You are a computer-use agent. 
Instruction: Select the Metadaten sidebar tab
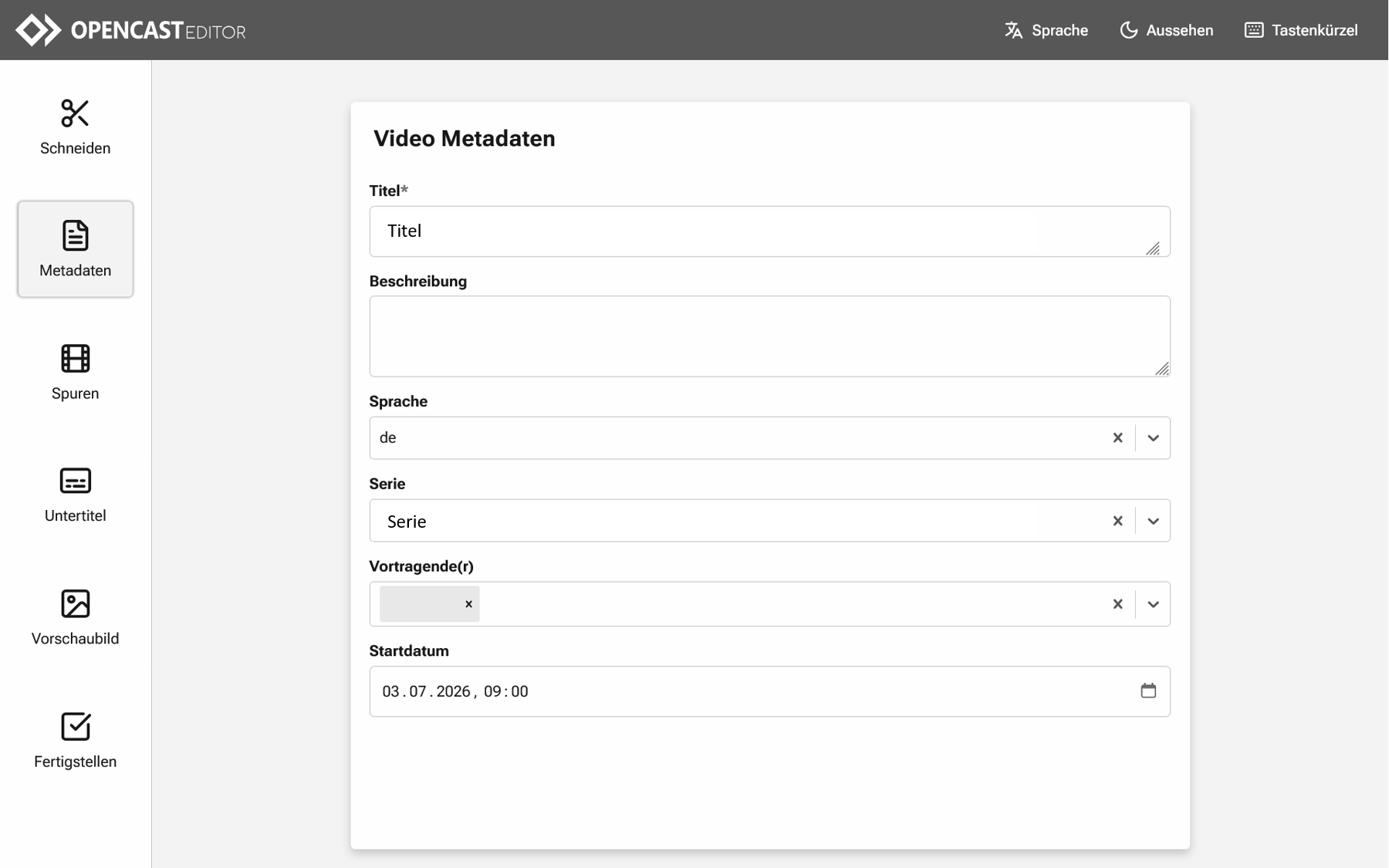pyautogui.click(x=75, y=249)
